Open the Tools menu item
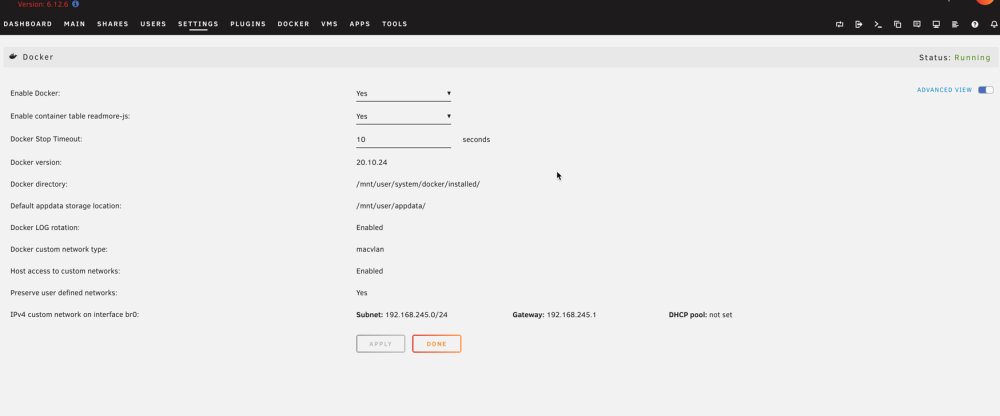1000x416 pixels. pos(395,24)
